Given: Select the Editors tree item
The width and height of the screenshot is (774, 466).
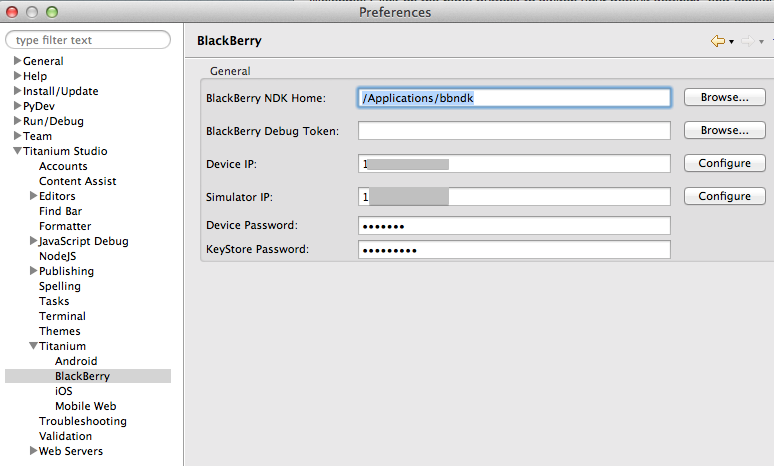Looking at the screenshot, I should pos(57,196).
